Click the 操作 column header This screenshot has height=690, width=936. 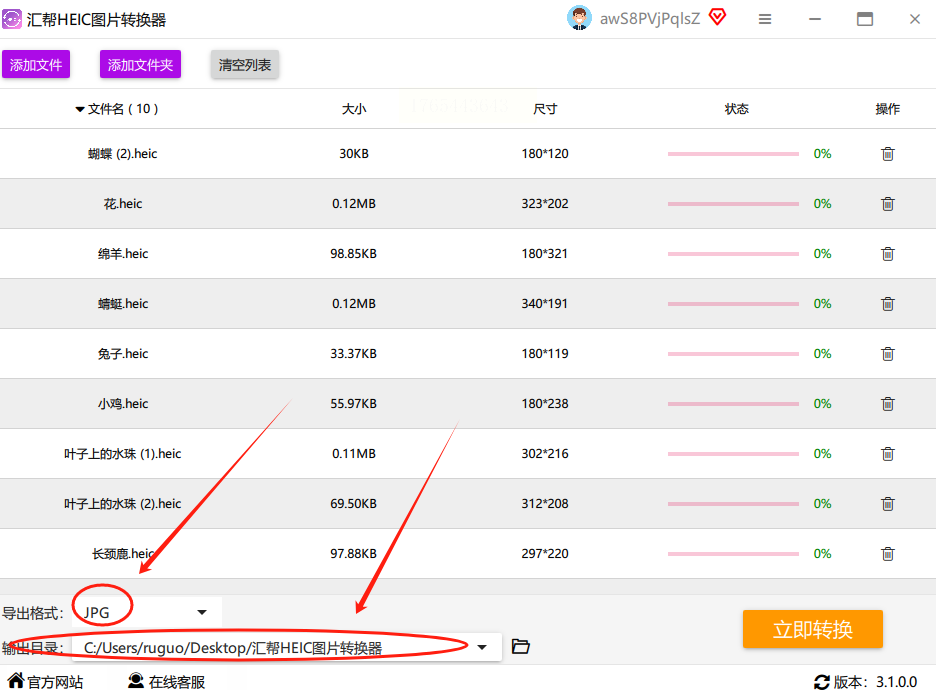tap(888, 109)
